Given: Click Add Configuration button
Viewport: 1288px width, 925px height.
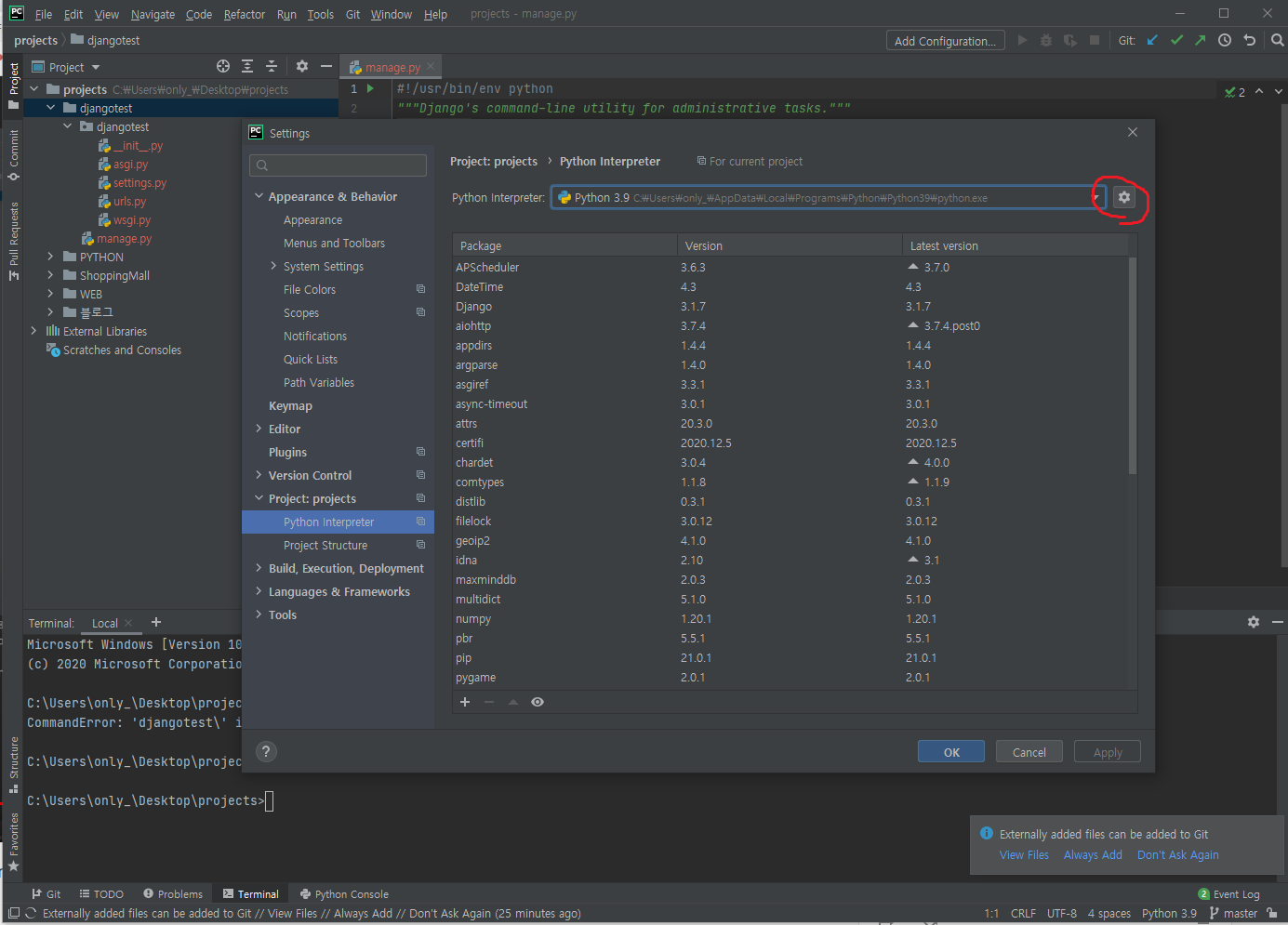Looking at the screenshot, I should (x=945, y=41).
